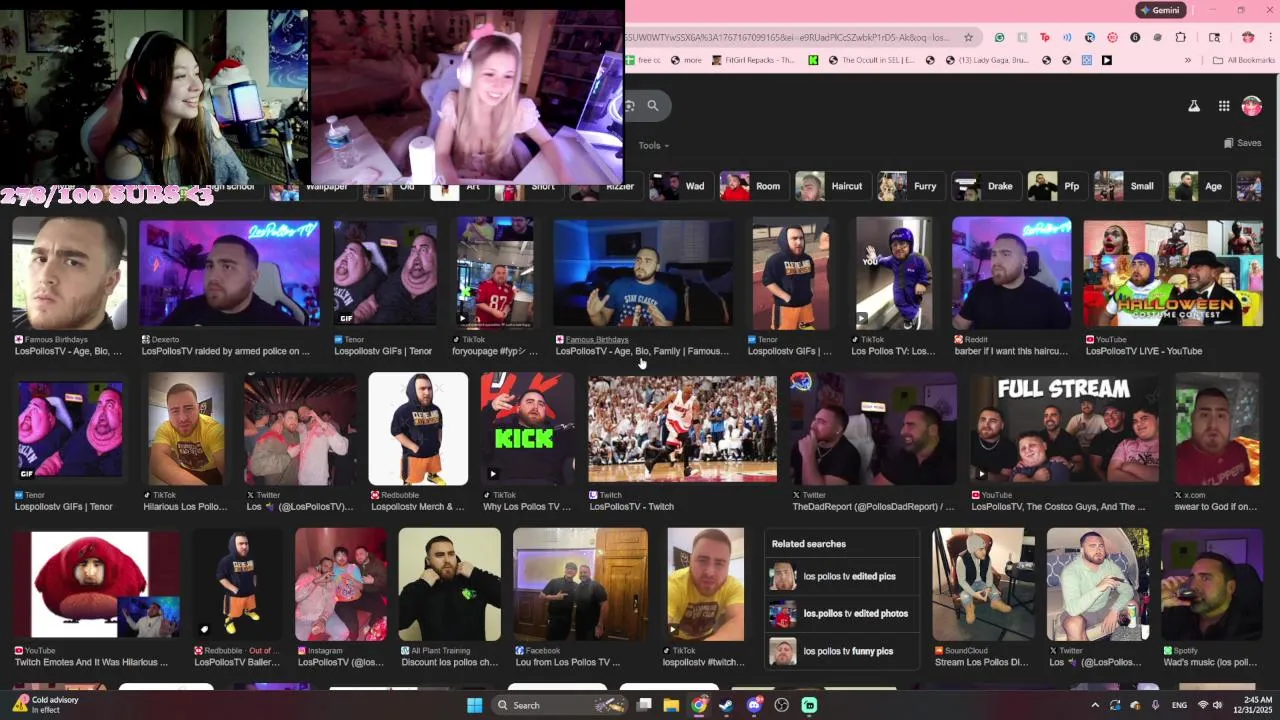Open the Google apps grid
Image resolution: width=1280 pixels, height=720 pixels.
[x=1224, y=106]
